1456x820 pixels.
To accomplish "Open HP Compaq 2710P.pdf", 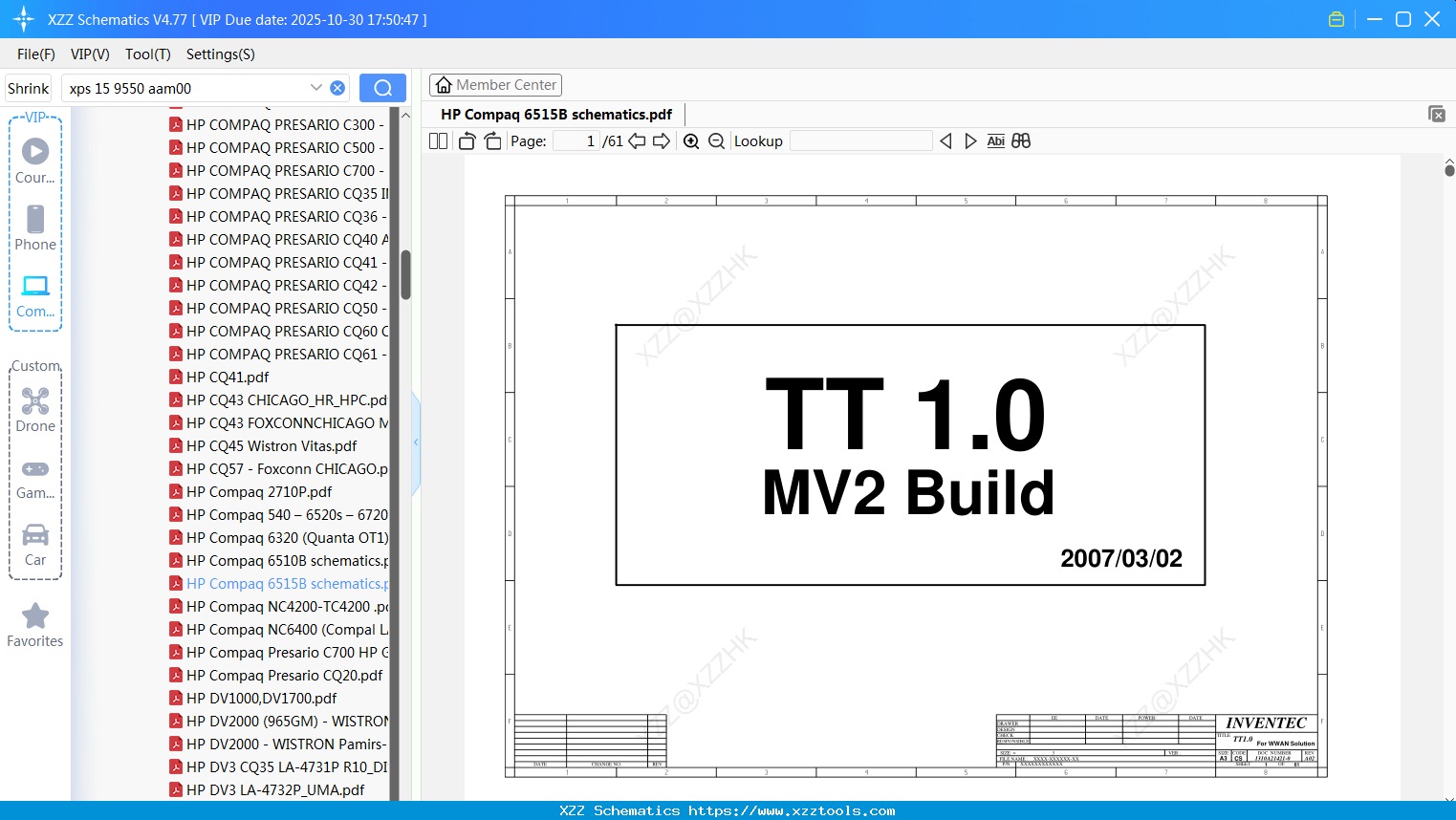I will click(x=251, y=491).
